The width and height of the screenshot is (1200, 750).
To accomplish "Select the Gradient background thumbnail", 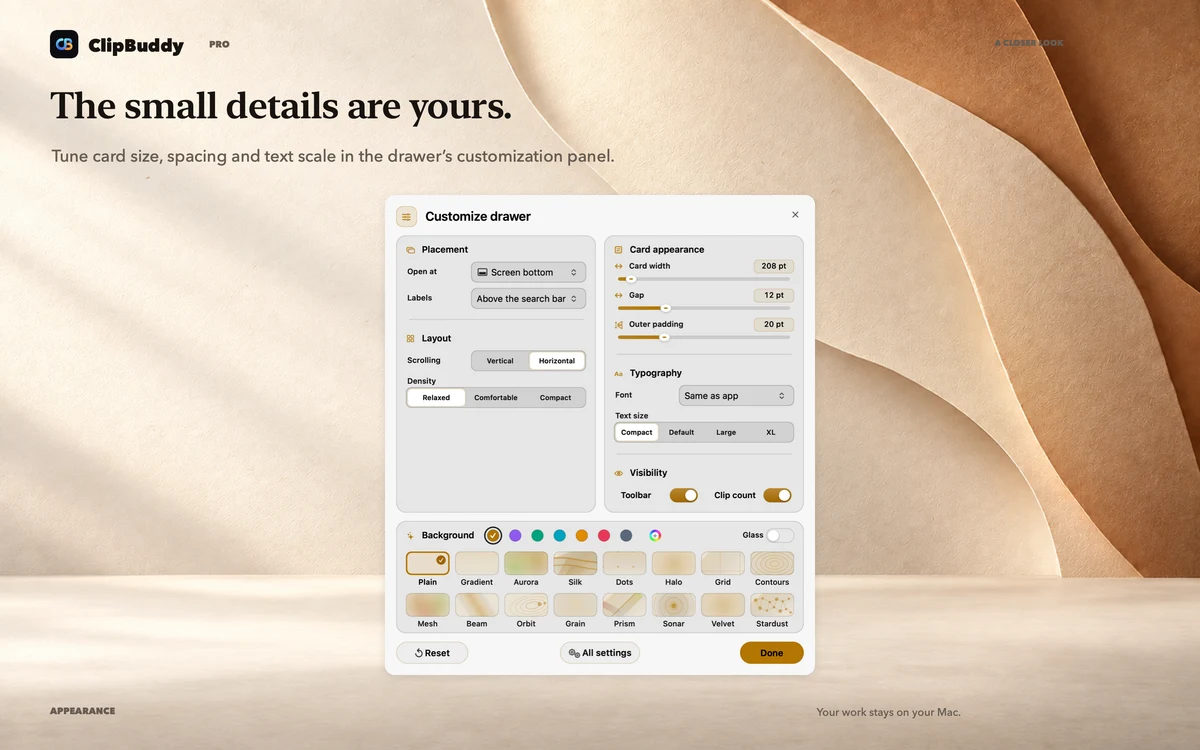I will point(477,564).
